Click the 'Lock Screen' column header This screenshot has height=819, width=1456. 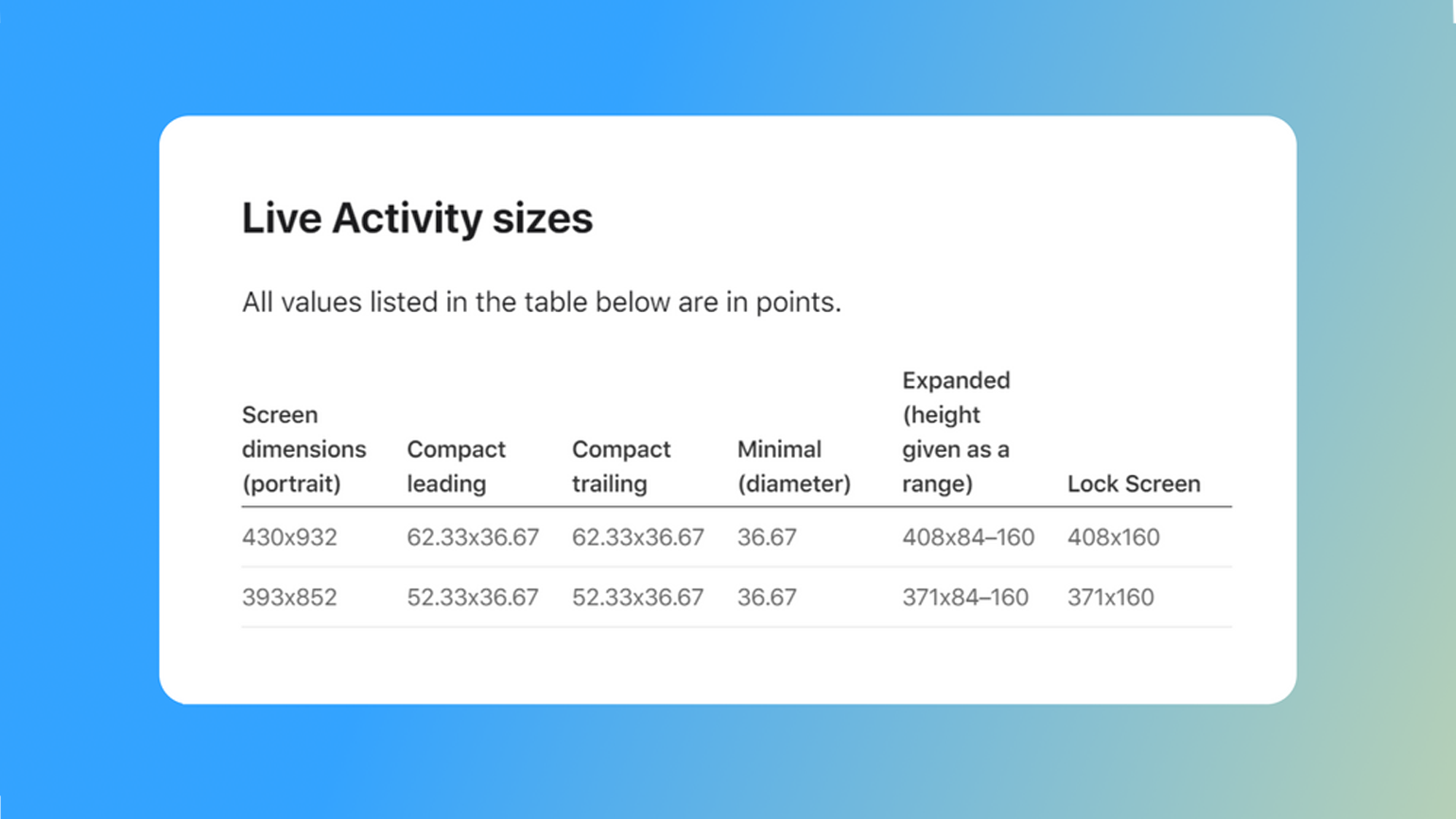pyautogui.click(x=1134, y=484)
